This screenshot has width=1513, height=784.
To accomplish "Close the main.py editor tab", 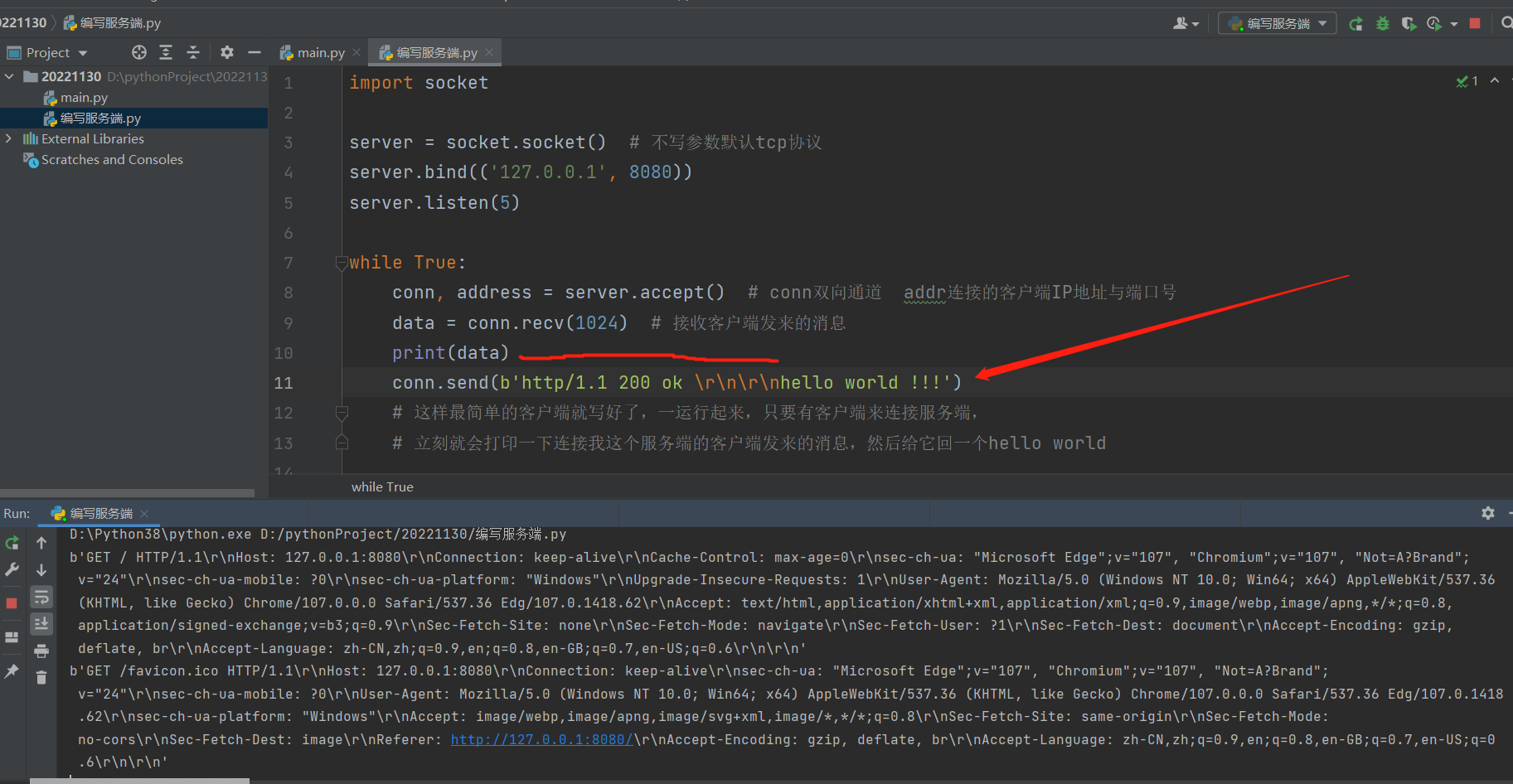I will [x=356, y=52].
